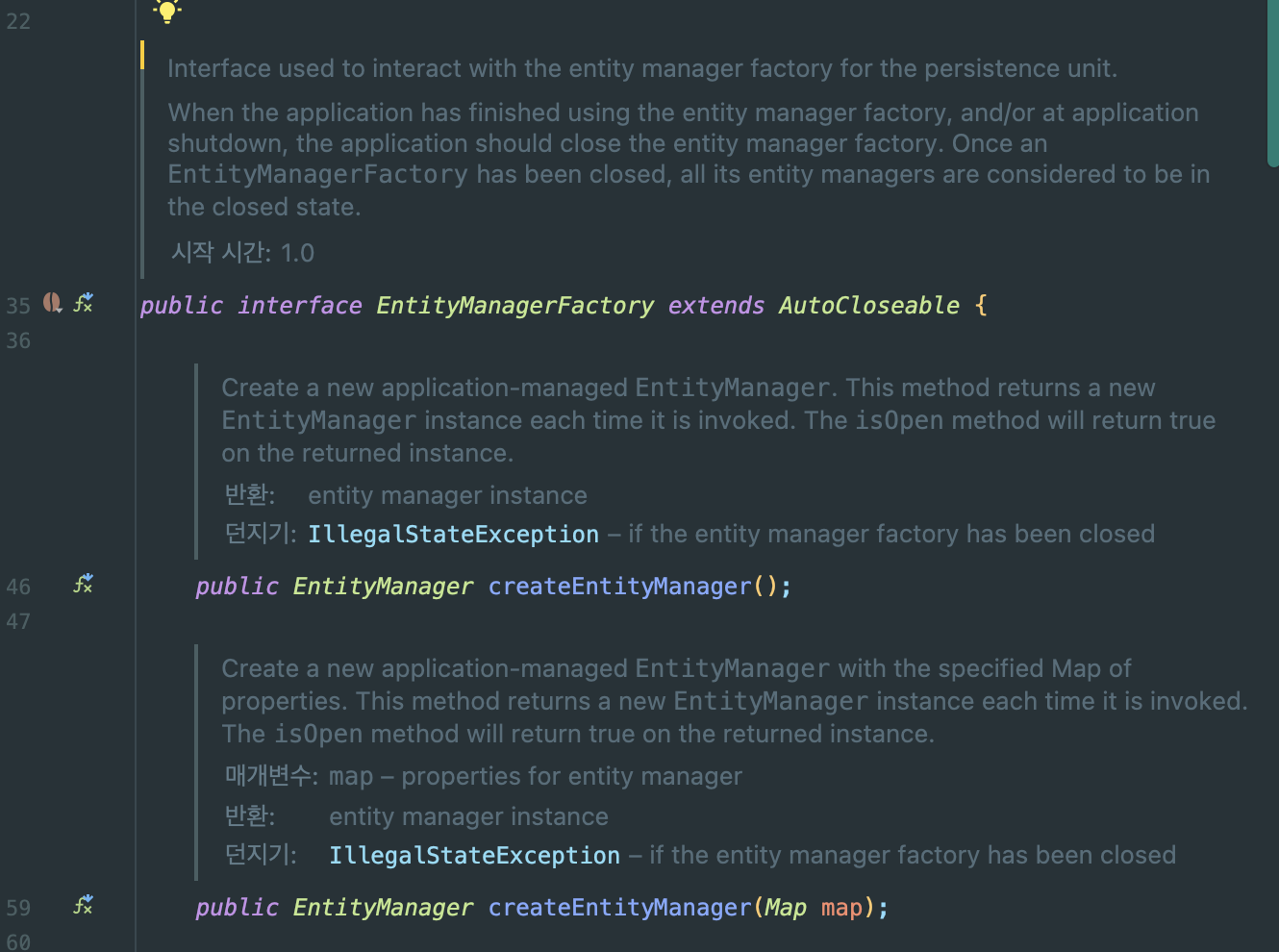The image size is (1279, 952).
Task: Click the yellow lightbulb intention icon
Action: [167, 11]
